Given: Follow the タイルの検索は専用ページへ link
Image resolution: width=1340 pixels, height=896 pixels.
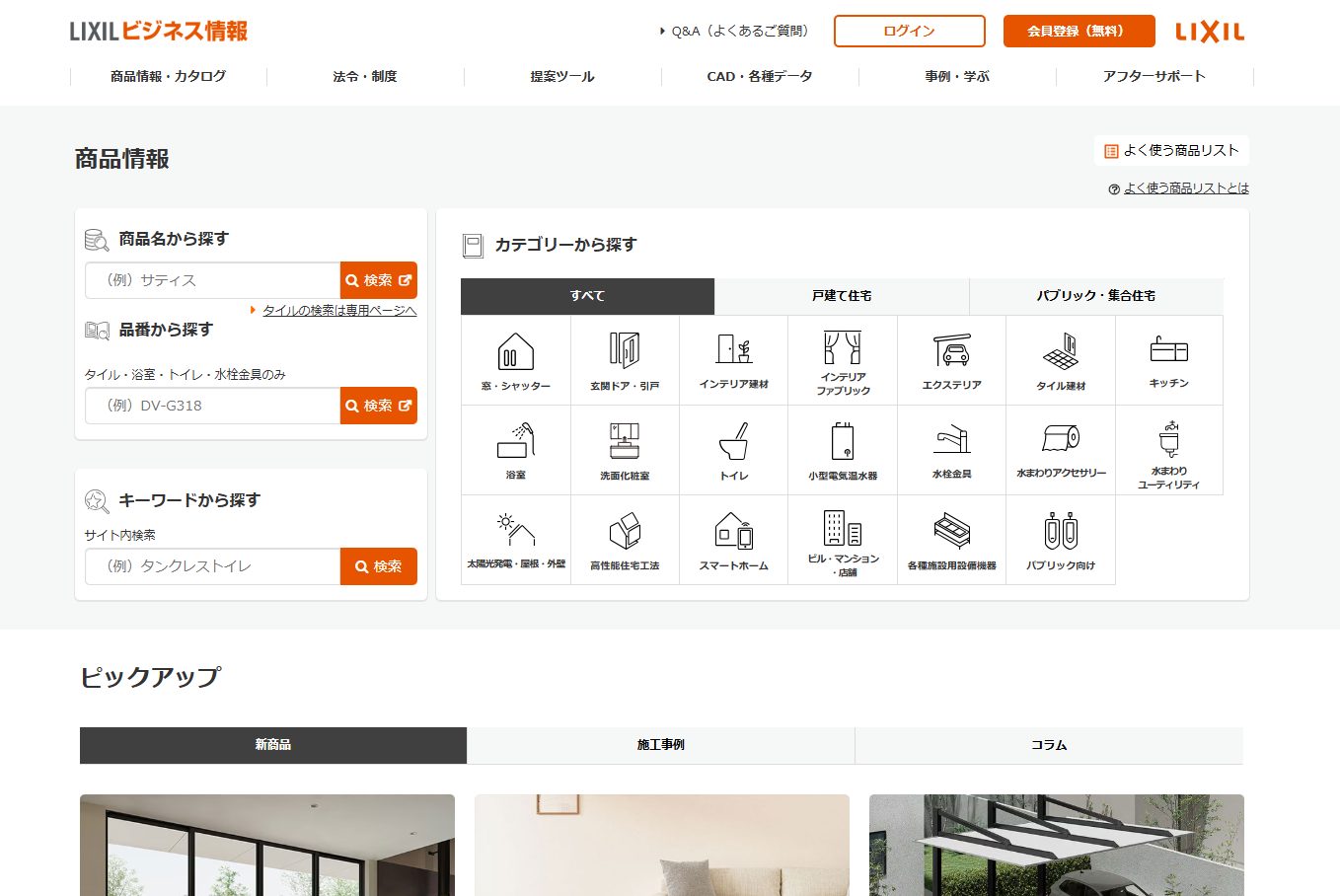Looking at the screenshot, I should pyautogui.click(x=339, y=310).
